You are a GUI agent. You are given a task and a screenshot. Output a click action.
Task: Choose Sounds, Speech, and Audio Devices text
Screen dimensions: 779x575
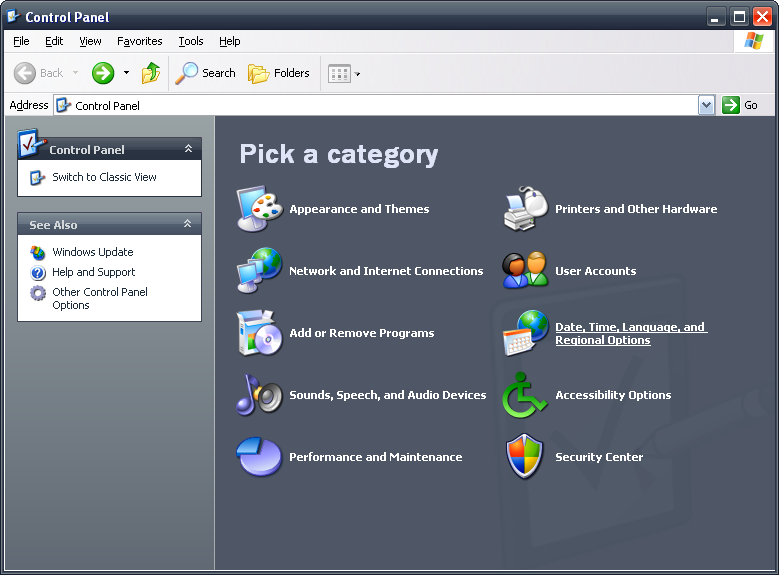(x=388, y=395)
